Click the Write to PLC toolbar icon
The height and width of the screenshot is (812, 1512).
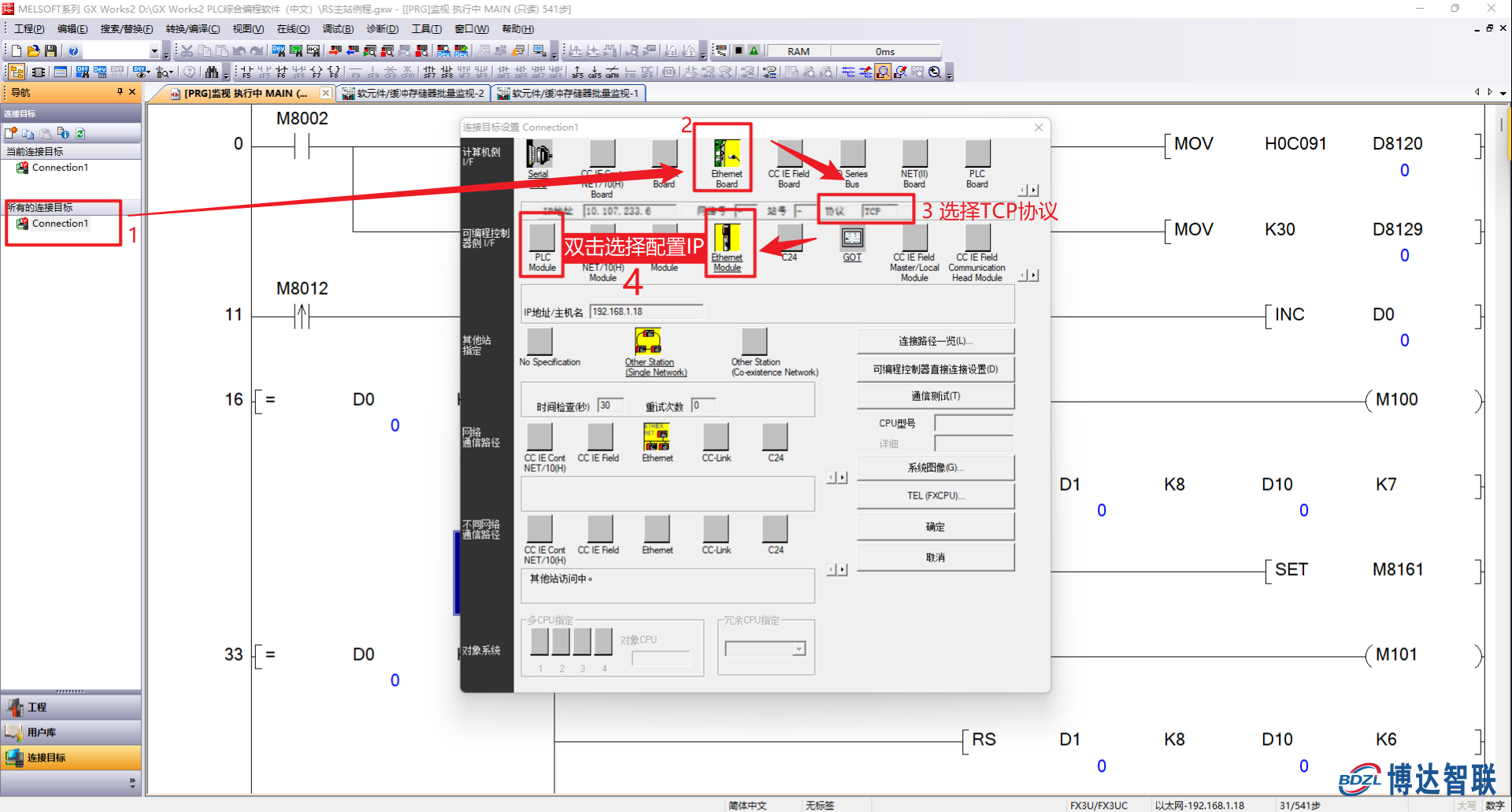335,50
